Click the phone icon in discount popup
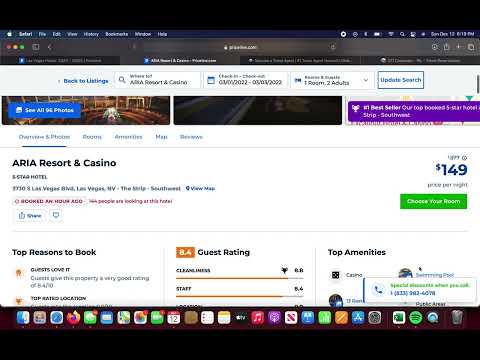This screenshot has width=480, height=360. pyautogui.click(x=378, y=289)
